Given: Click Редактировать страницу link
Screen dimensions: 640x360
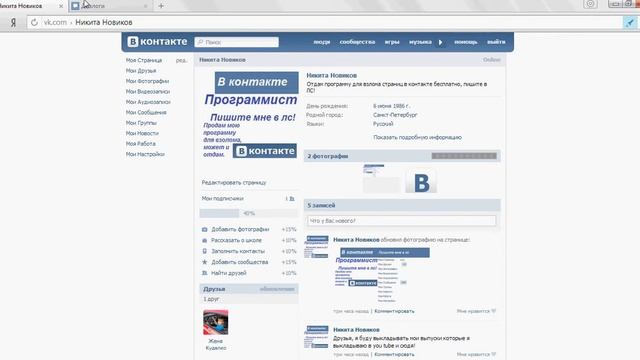Looking at the screenshot, I should [234, 182].
